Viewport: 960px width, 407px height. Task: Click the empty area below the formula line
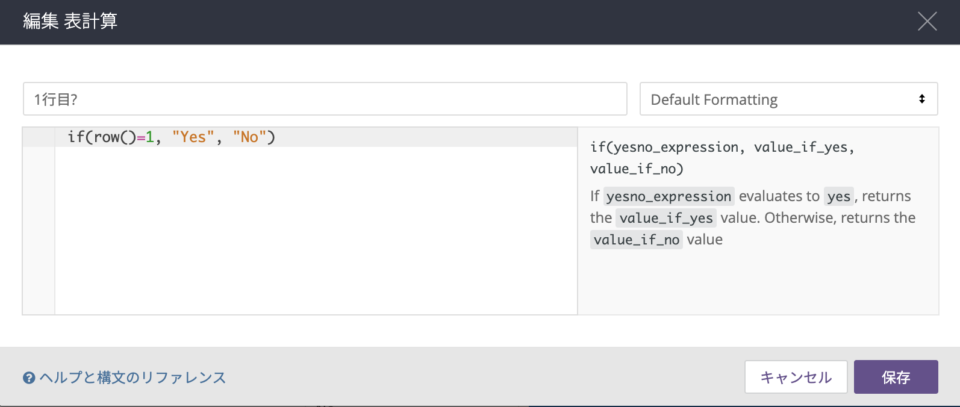click(x=316, y=231)
